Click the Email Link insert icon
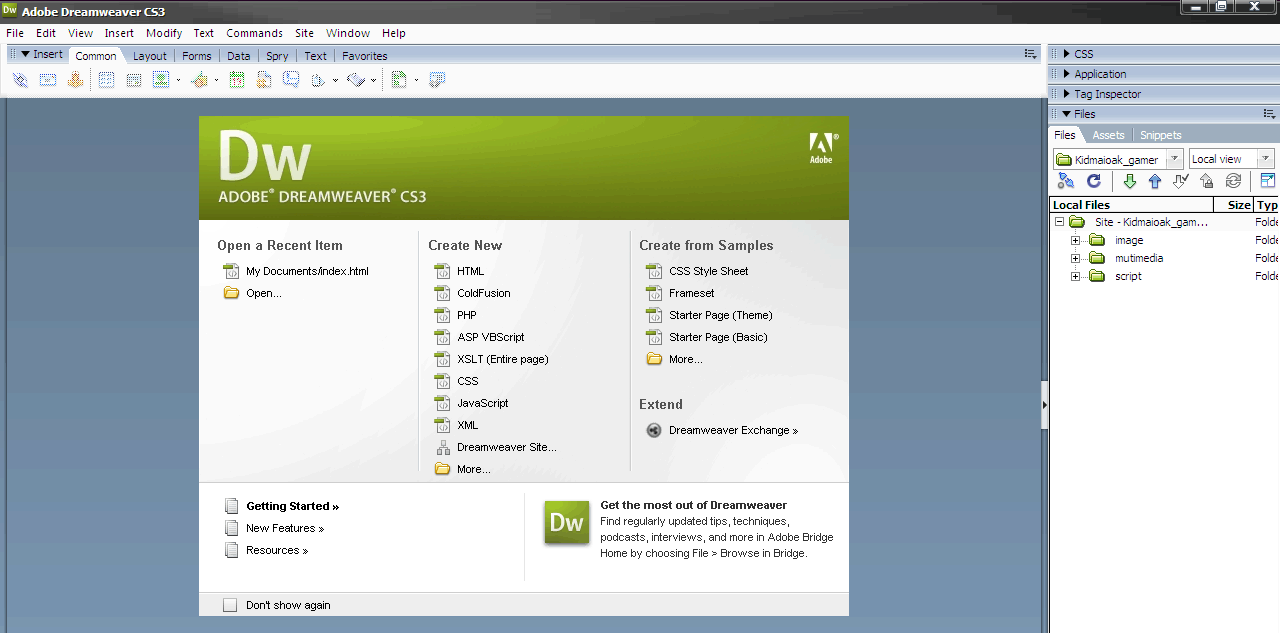1280x633 pixels. tap(48, 80)
